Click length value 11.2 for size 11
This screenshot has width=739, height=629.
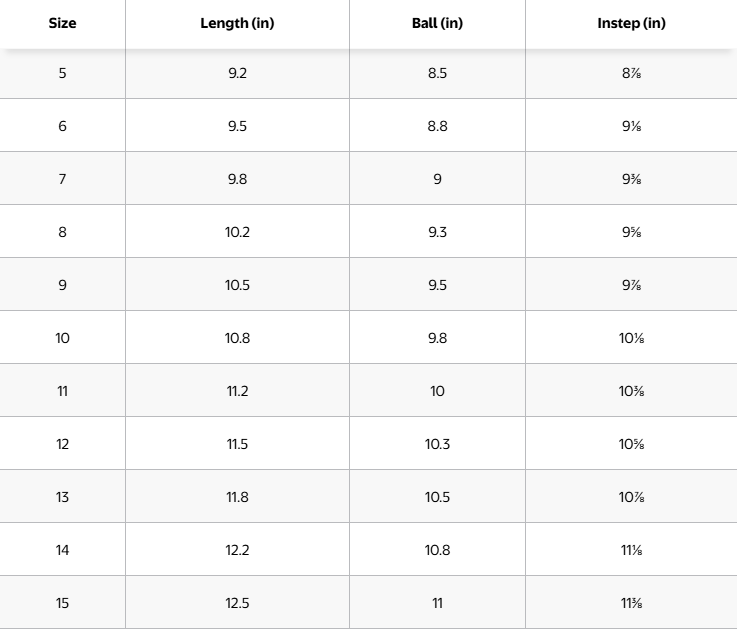tap(237, 391)
